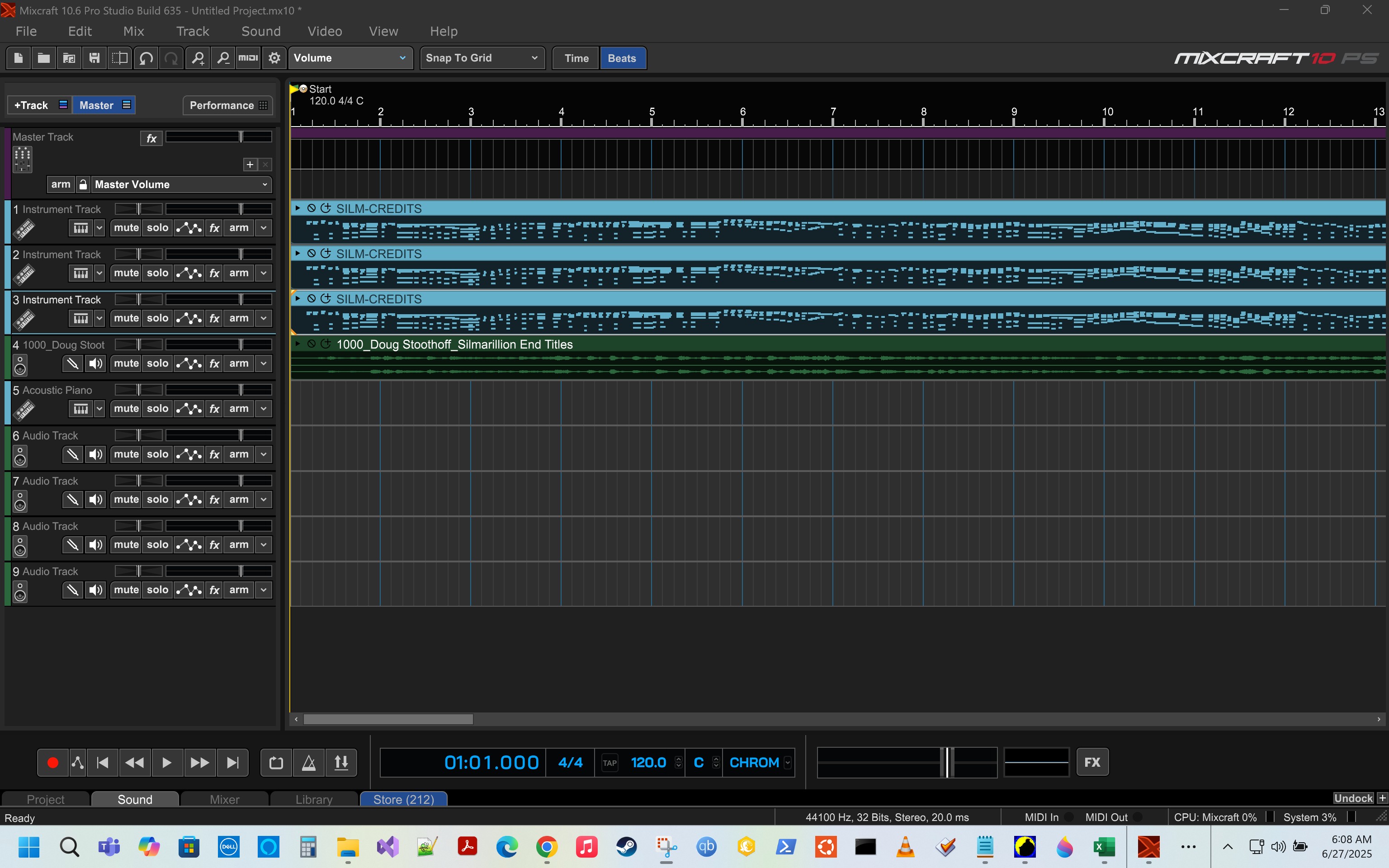Click loop icon on track 3 SILM-CREDITS clip
Viewport: 1389px width, 868px height.
pos(326,298)
